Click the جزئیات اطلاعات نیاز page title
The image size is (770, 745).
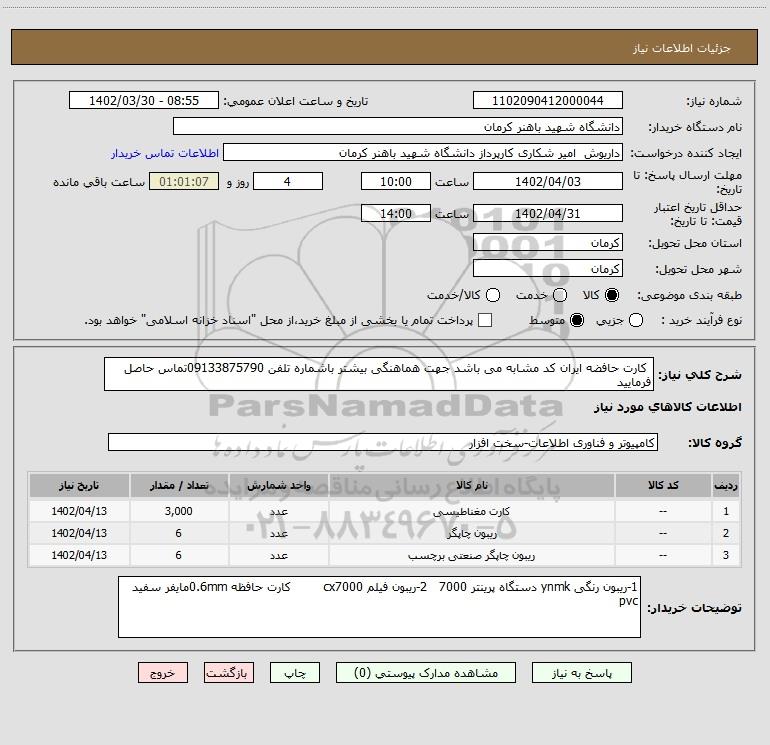(682, 48)
